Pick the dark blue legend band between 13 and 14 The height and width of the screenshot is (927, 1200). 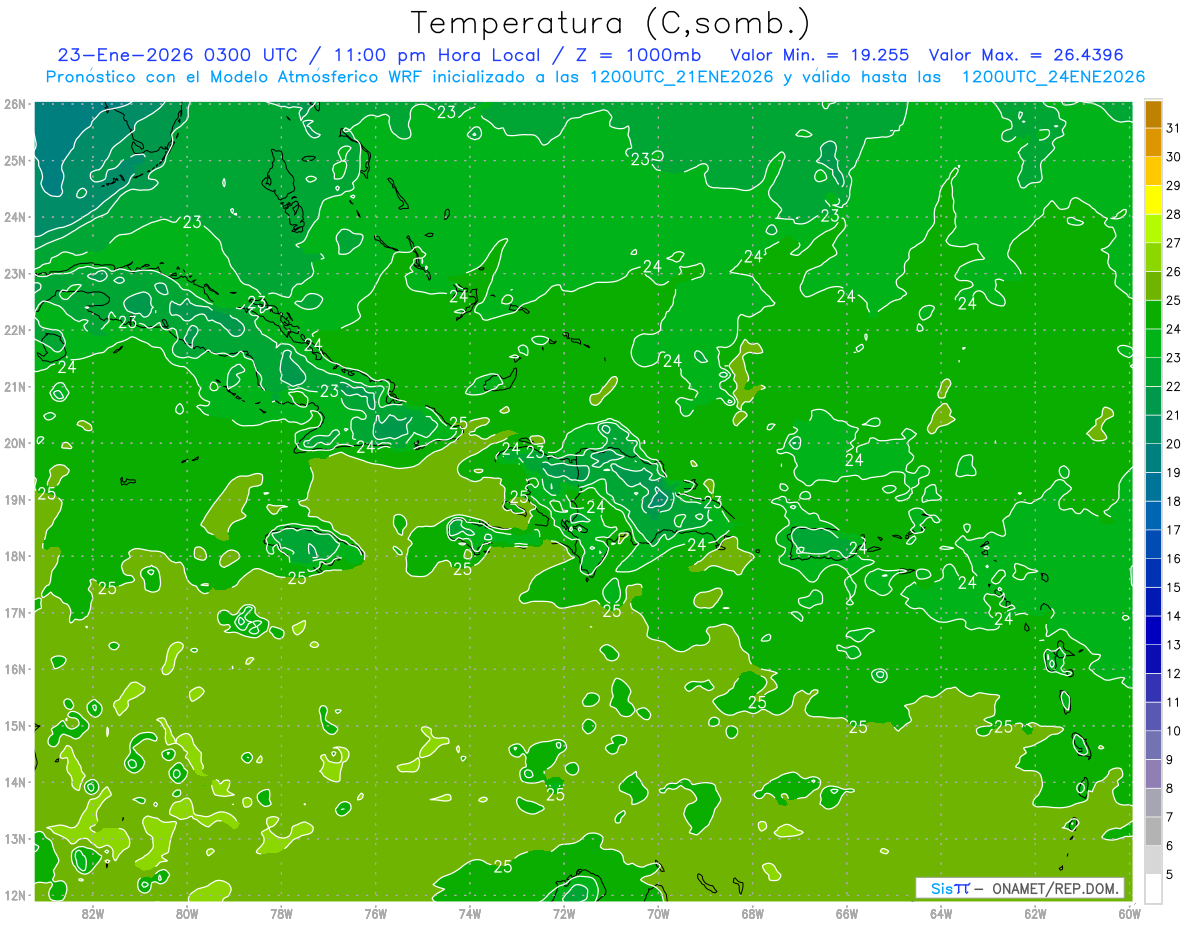pyautogui.click(x=1153, y=631)
